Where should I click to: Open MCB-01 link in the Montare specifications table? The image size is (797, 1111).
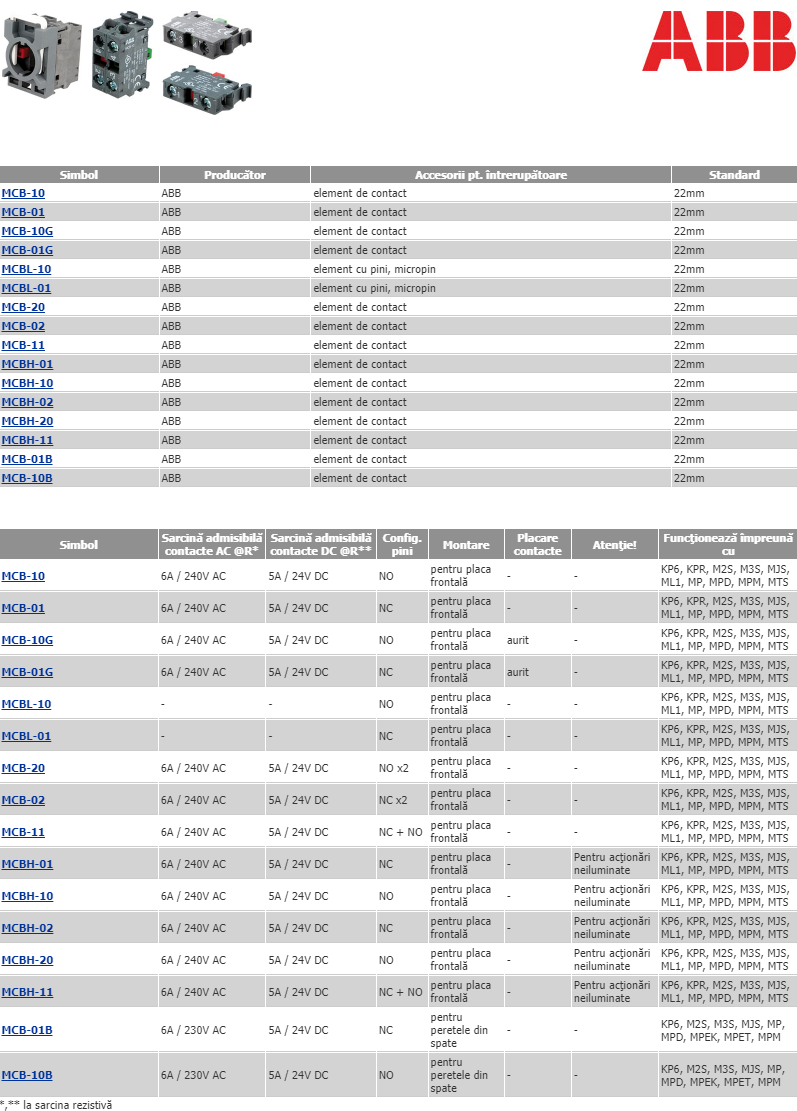pos(23,608)
